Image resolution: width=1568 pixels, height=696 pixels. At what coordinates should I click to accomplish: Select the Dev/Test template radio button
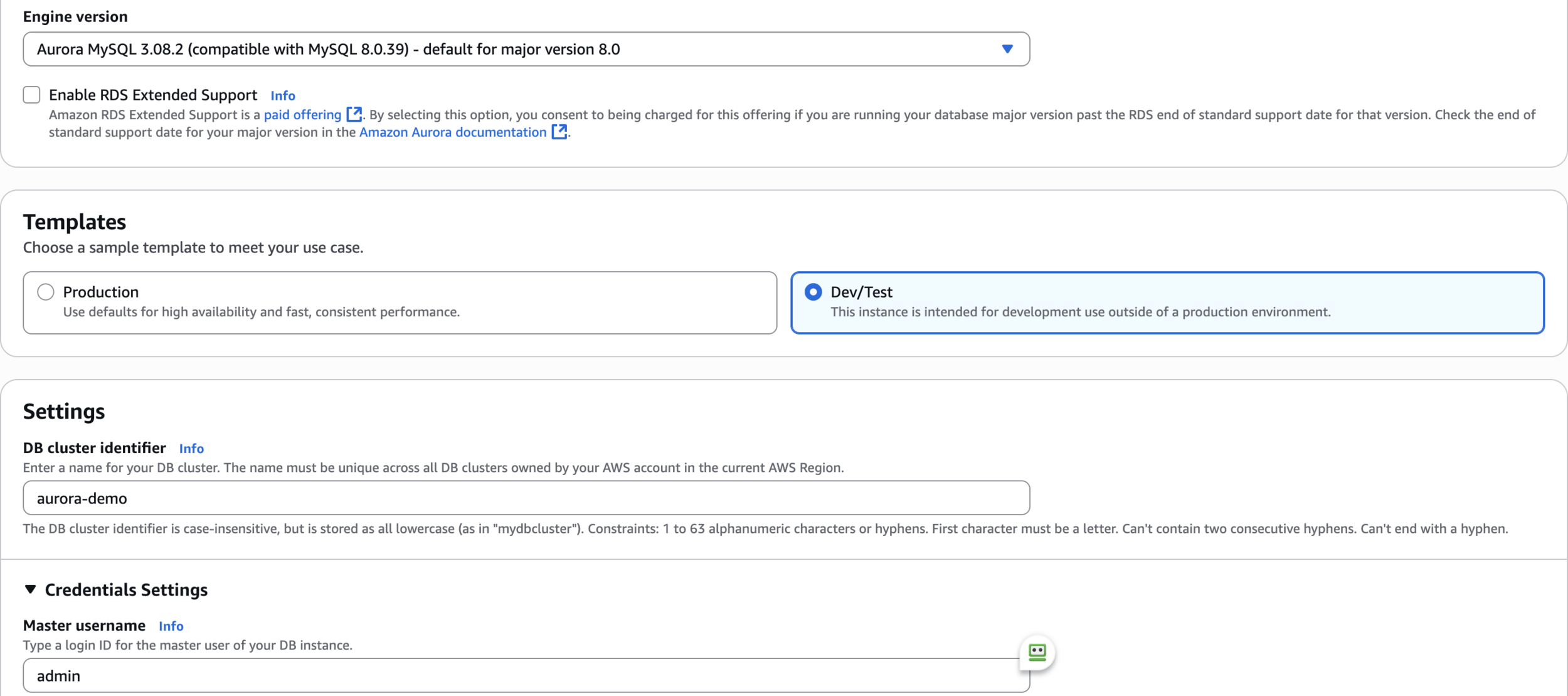point(813,292)
